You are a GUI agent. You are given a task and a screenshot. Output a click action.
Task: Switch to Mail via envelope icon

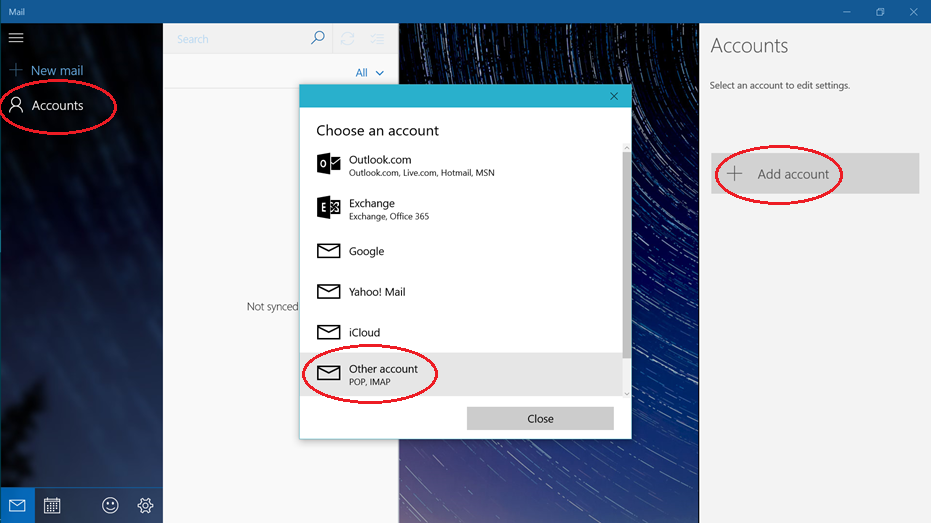[x=17, y=505]
